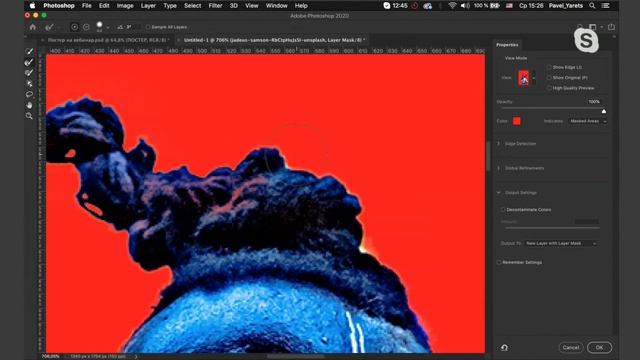Collapse the Output Settings section
This screenshot has width=640, height=360.
498,193
